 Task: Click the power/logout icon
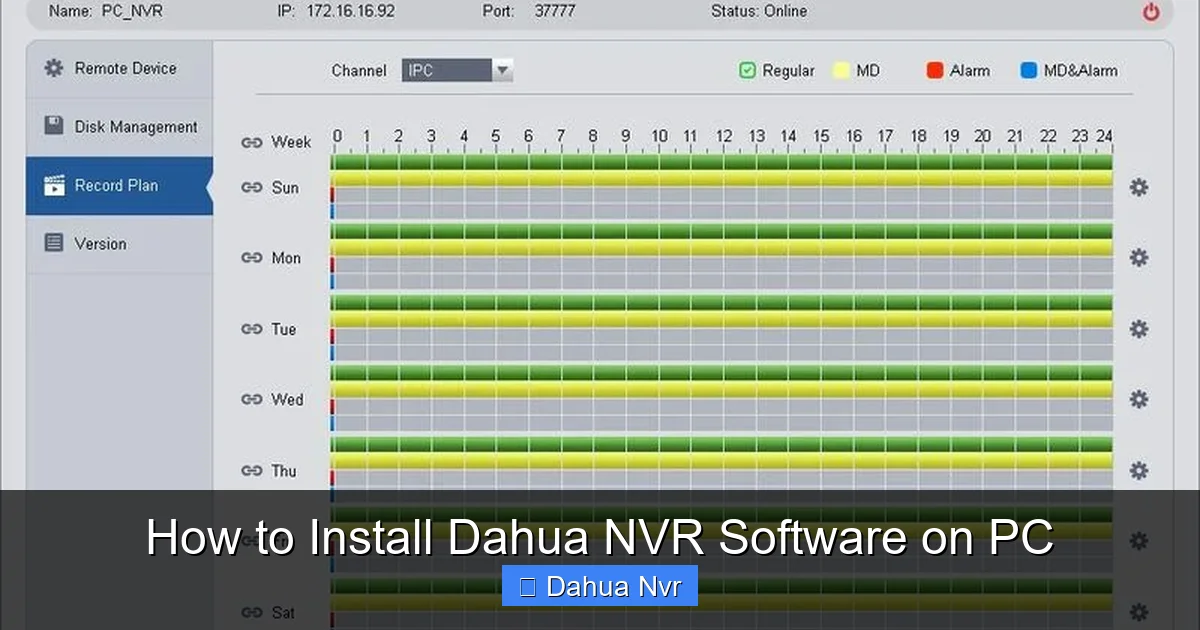click(x=1149, y=11)
